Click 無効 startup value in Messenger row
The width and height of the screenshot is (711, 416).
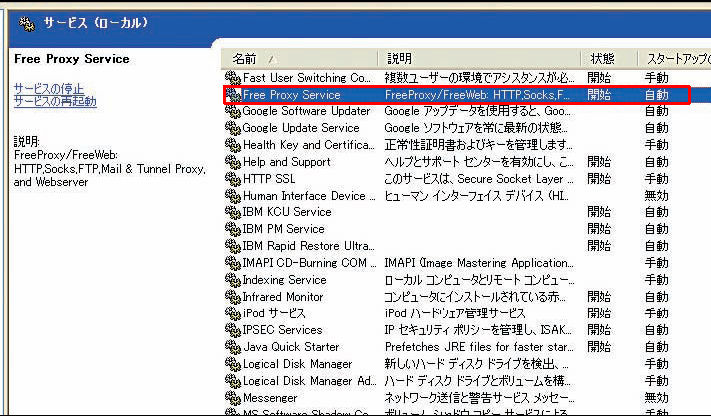pyautogui.click(x=657, y=398)
